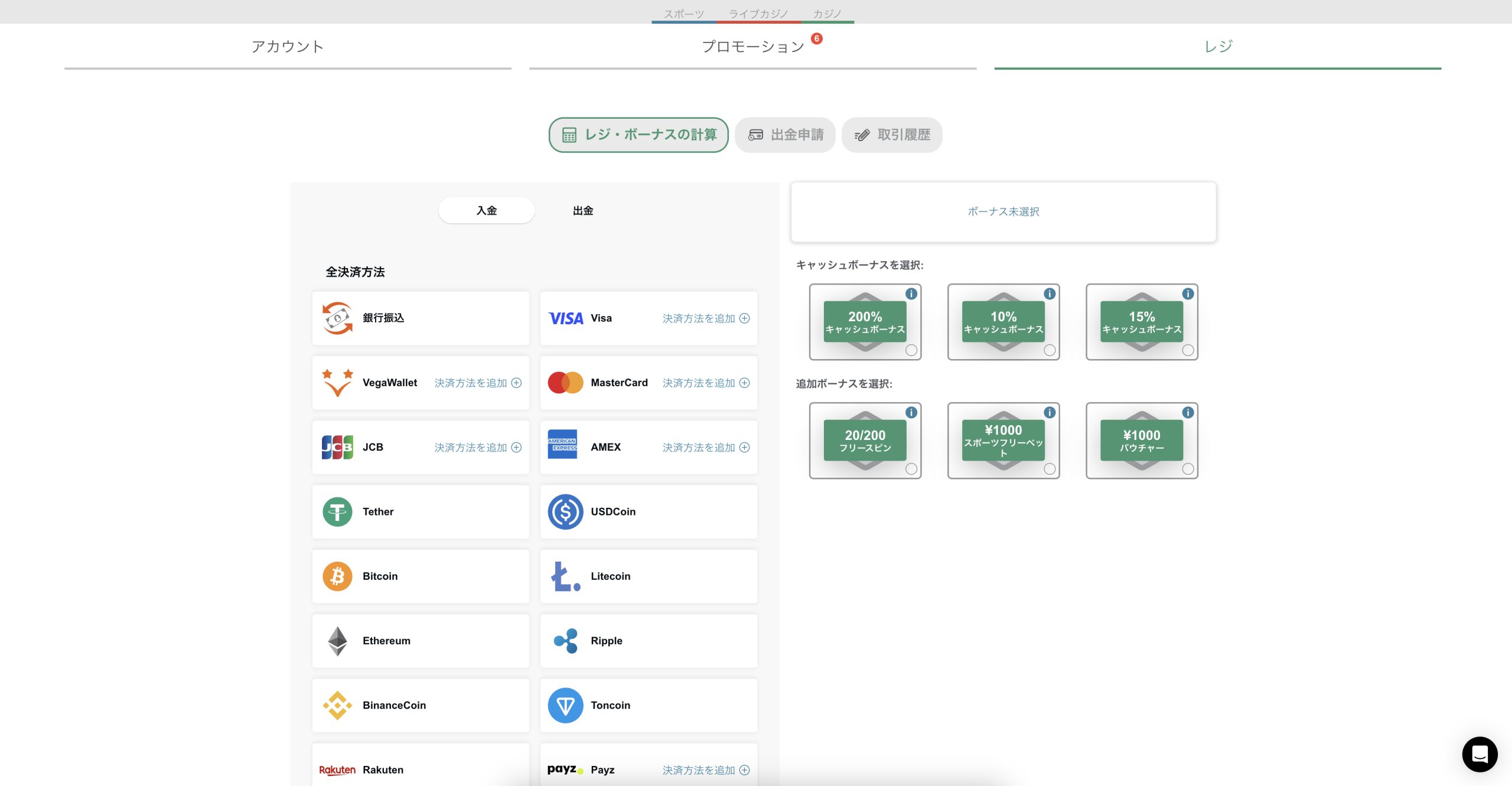Select the 200% cash bonus radio button
This screenshot has height=786, width=1512.
coord(911,350)
